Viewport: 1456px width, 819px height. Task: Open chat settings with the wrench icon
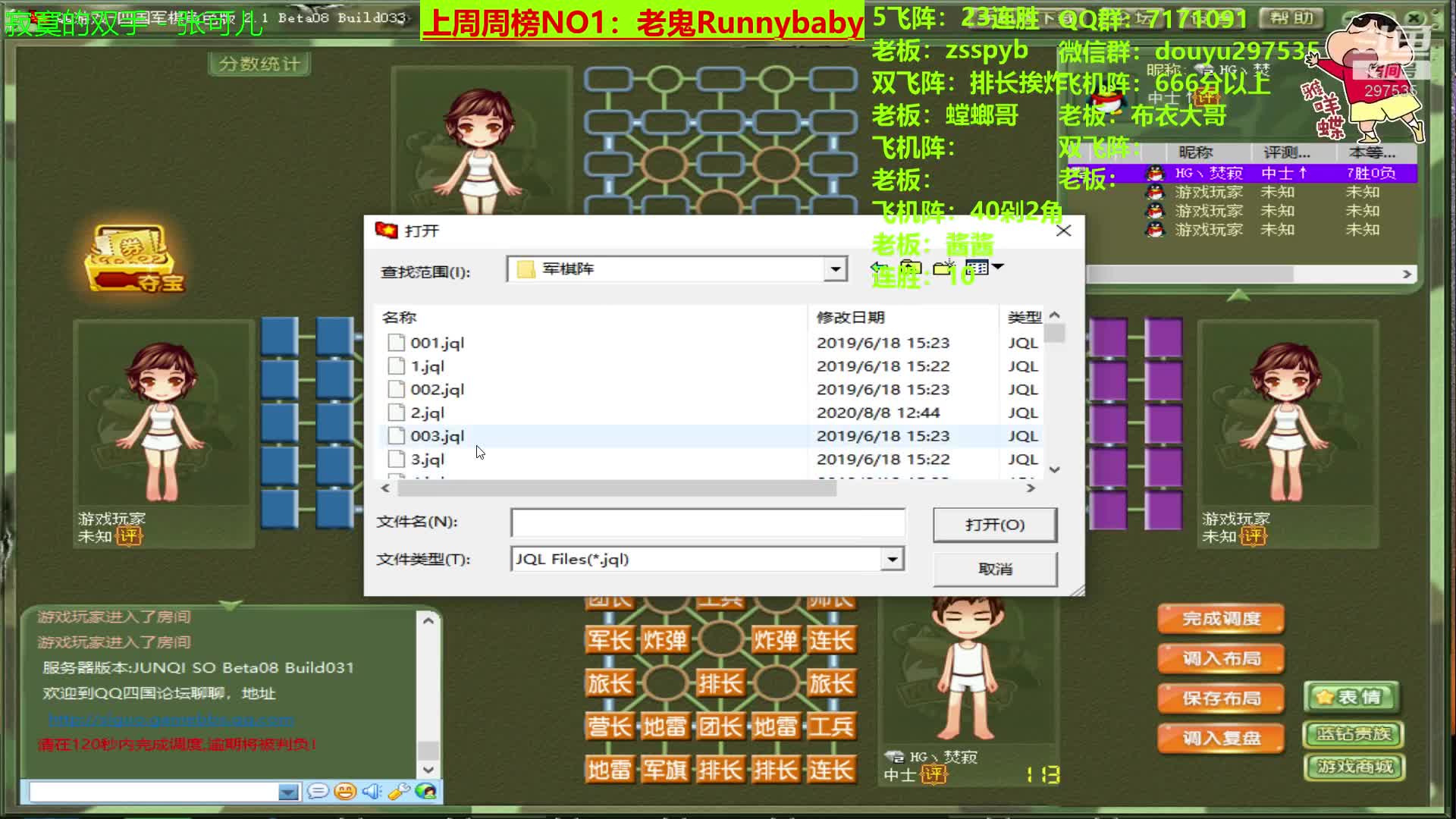click(398, 791)
